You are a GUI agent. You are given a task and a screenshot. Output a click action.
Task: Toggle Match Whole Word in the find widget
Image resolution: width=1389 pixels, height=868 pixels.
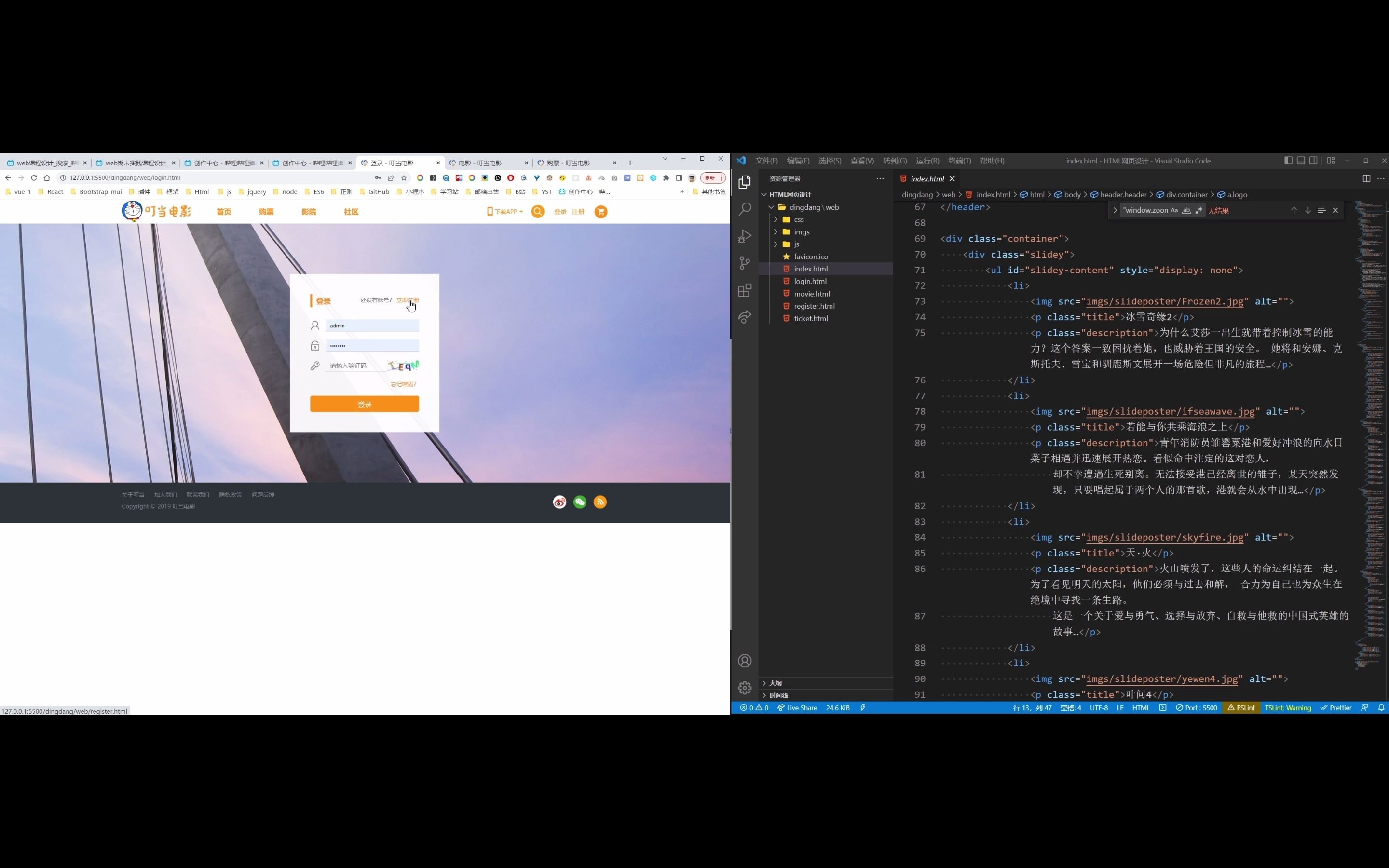[1187, 210]
